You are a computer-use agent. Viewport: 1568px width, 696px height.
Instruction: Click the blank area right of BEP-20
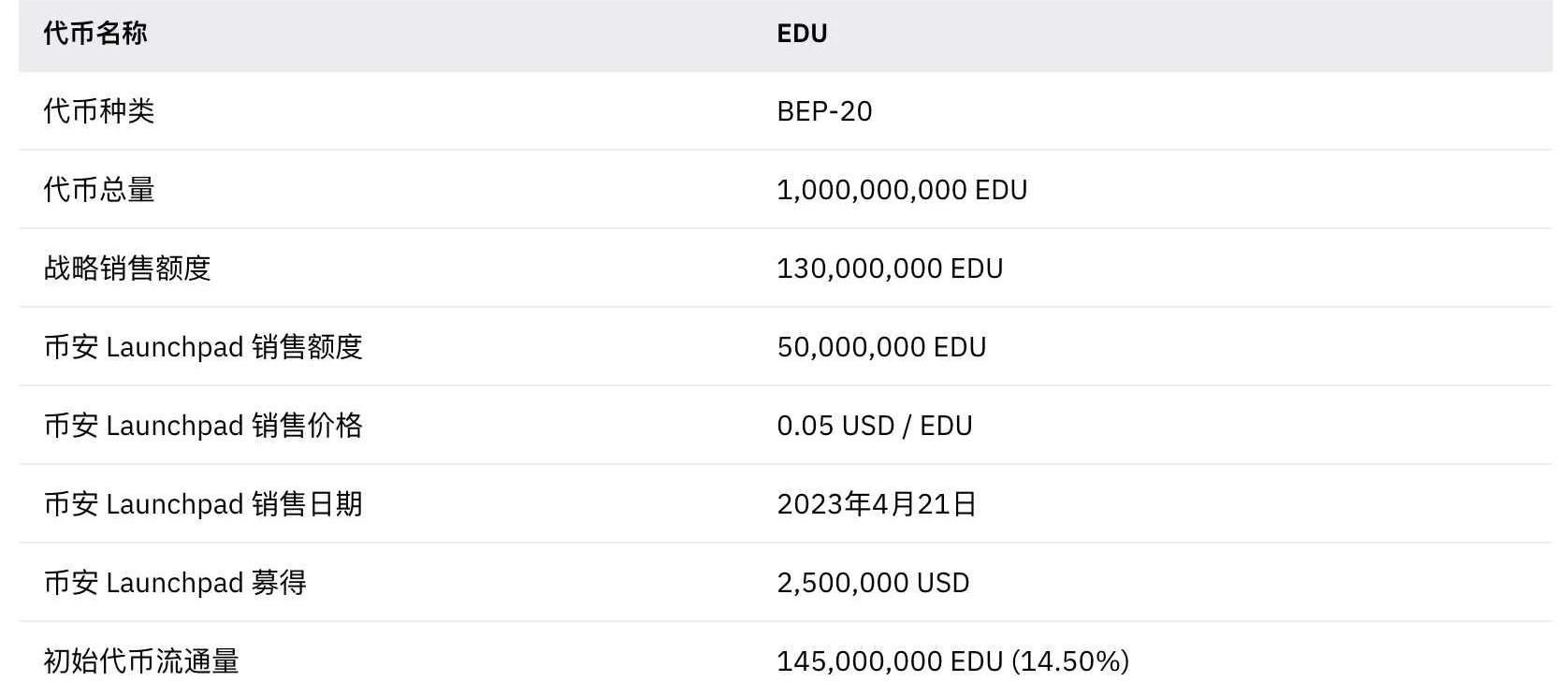click(x=1216, y=111)
